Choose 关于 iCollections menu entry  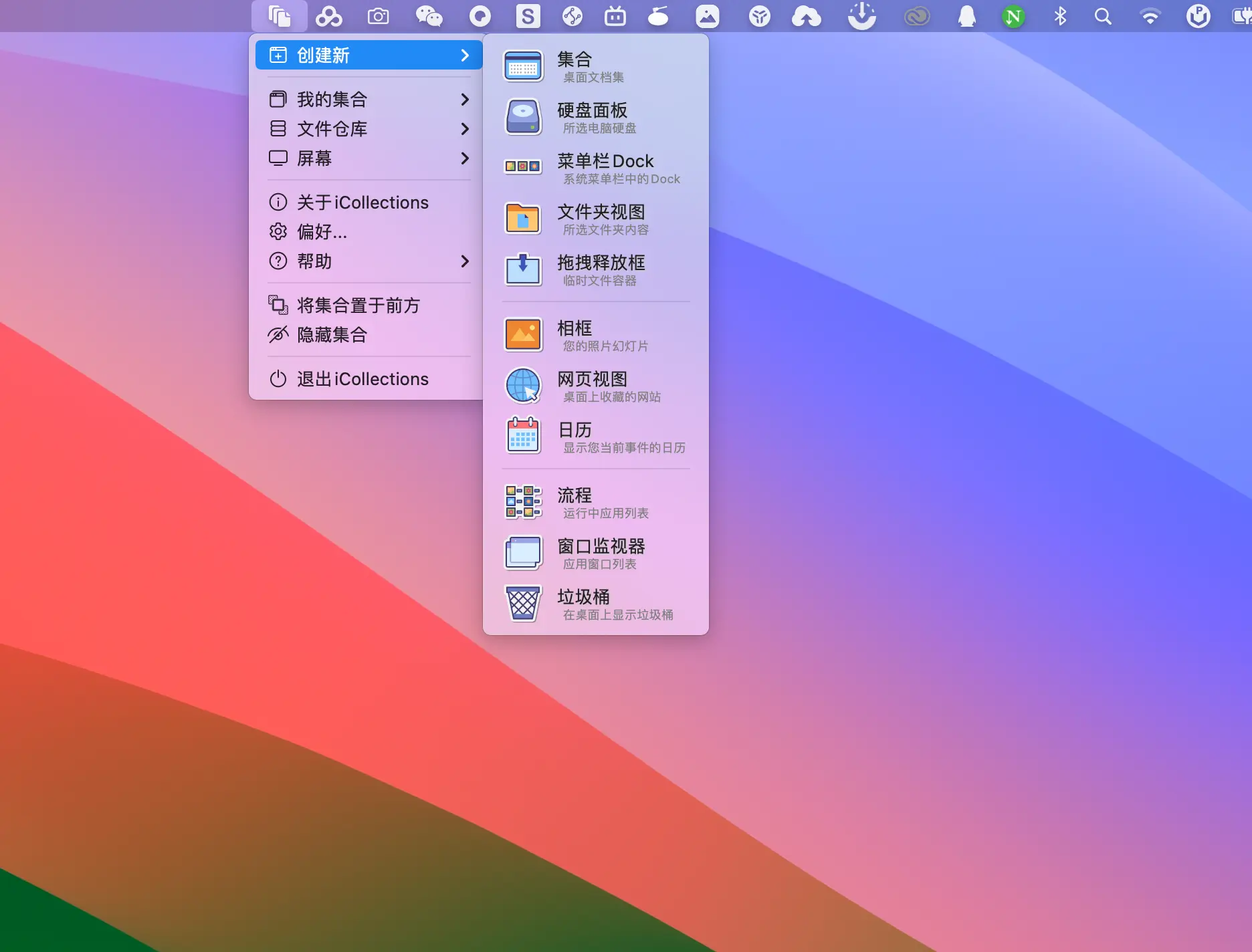tap(362, 203)
